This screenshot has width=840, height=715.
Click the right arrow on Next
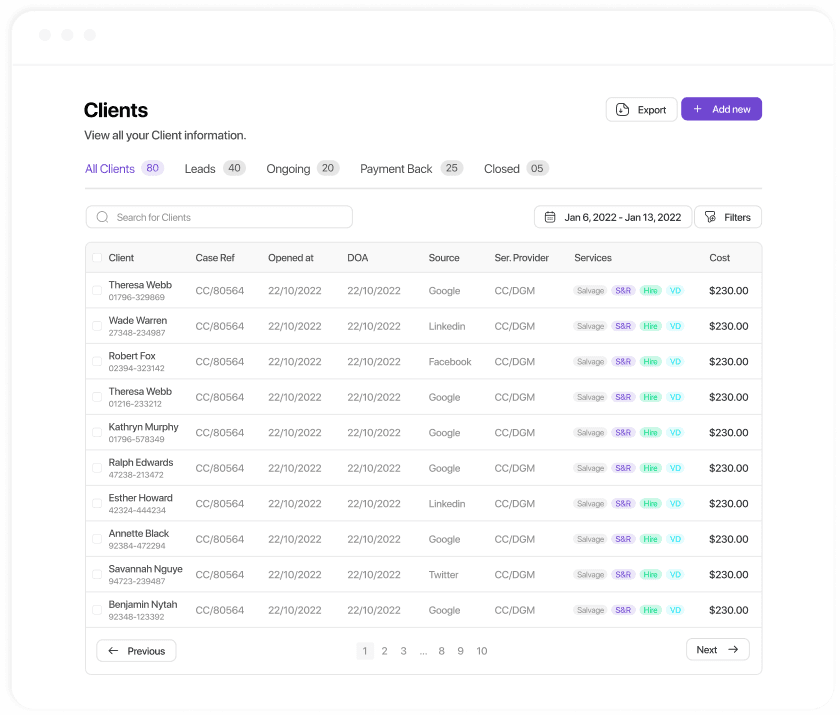pos(733,650)
